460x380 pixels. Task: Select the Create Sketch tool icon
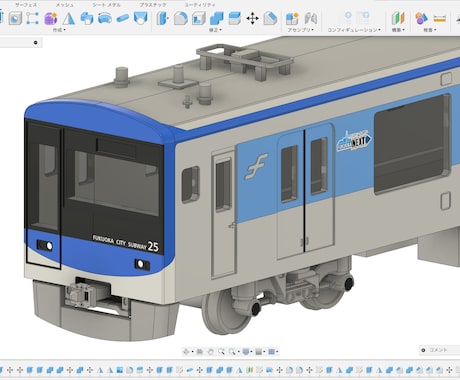pyautogui.click(x=32, y=18)
